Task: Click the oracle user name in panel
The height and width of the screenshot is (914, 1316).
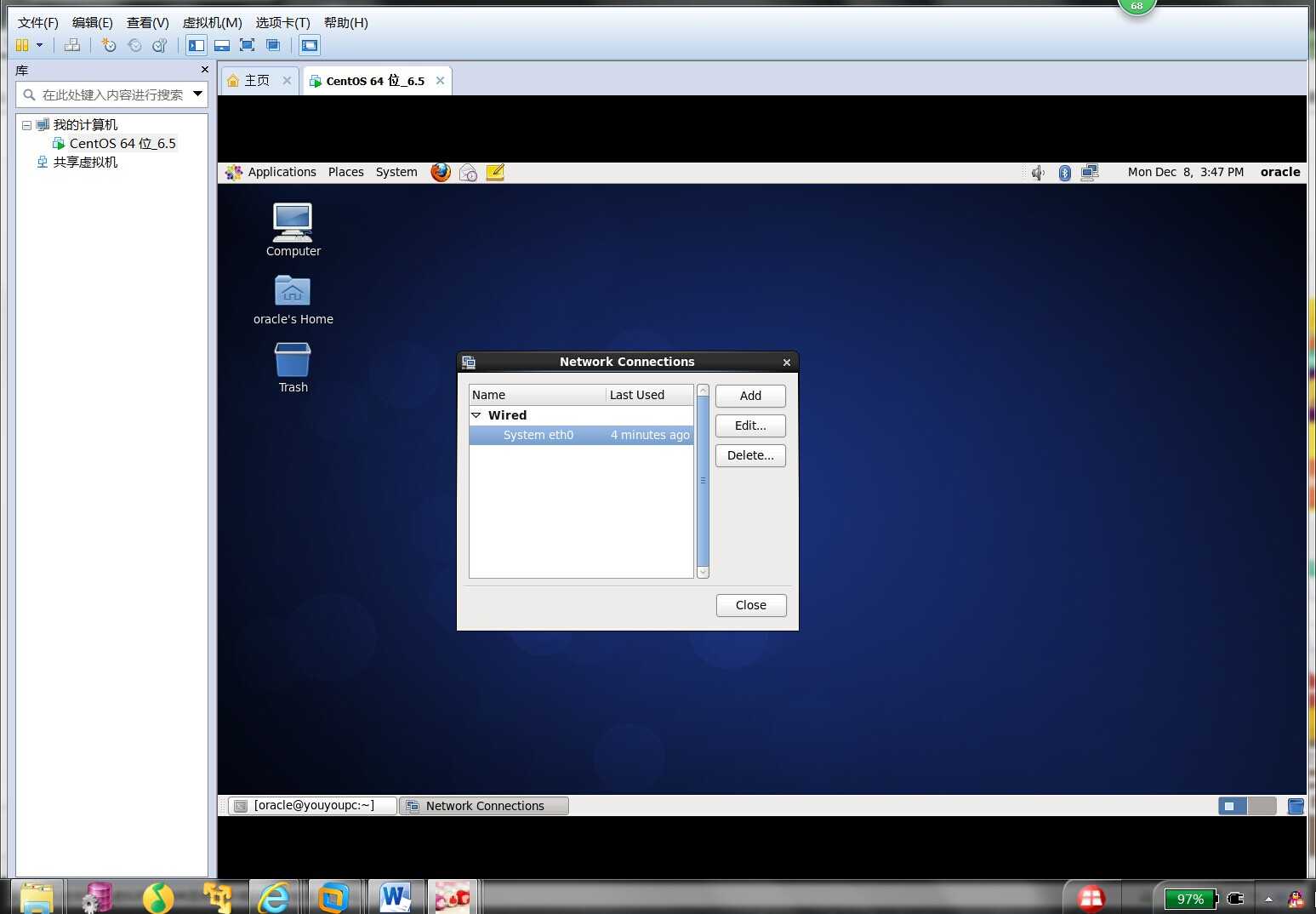Action: point(1280,172)
